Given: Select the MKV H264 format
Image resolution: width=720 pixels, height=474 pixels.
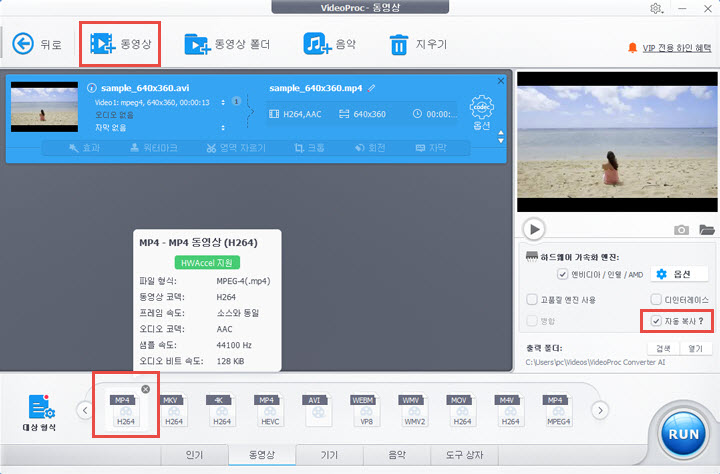Looking at the screenshot, I should click(x=174, y=410).
